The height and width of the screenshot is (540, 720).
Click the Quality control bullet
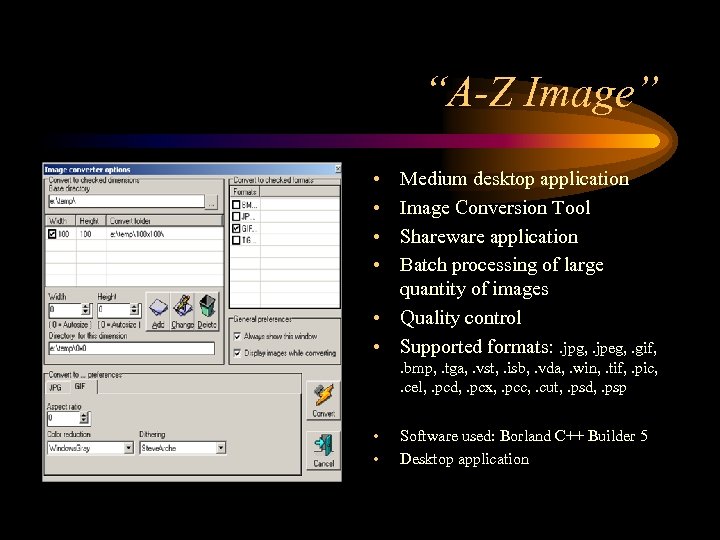460,318
